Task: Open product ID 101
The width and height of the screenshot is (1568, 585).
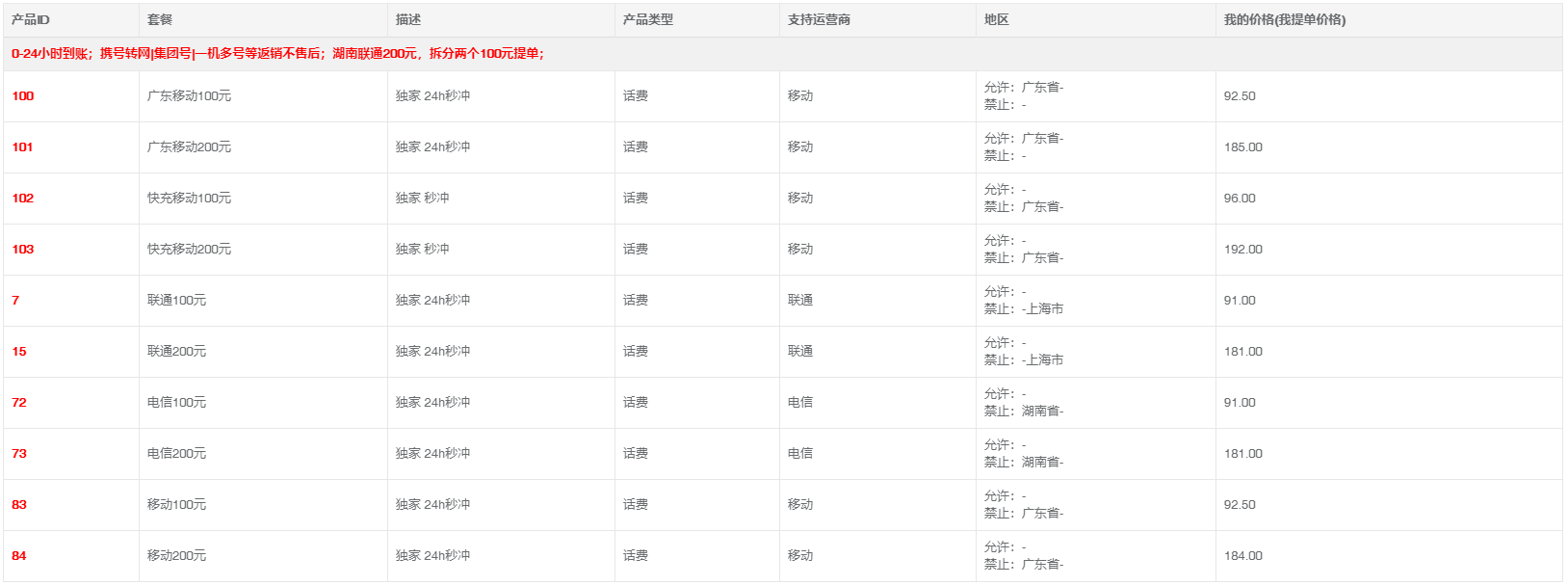Action: [x=22, y=147]
